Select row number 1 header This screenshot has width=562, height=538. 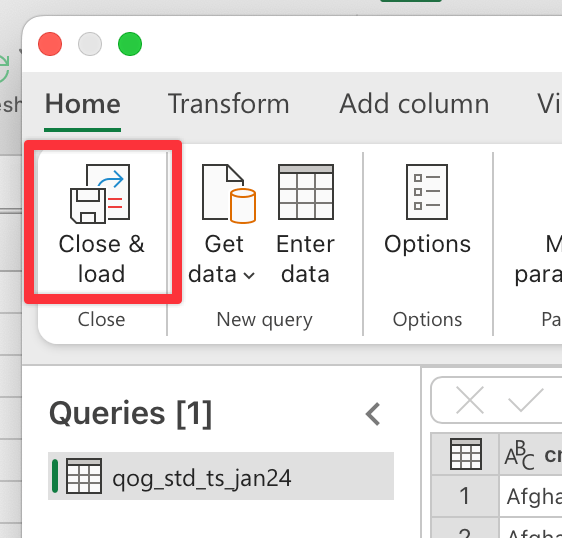coord(465,496)
